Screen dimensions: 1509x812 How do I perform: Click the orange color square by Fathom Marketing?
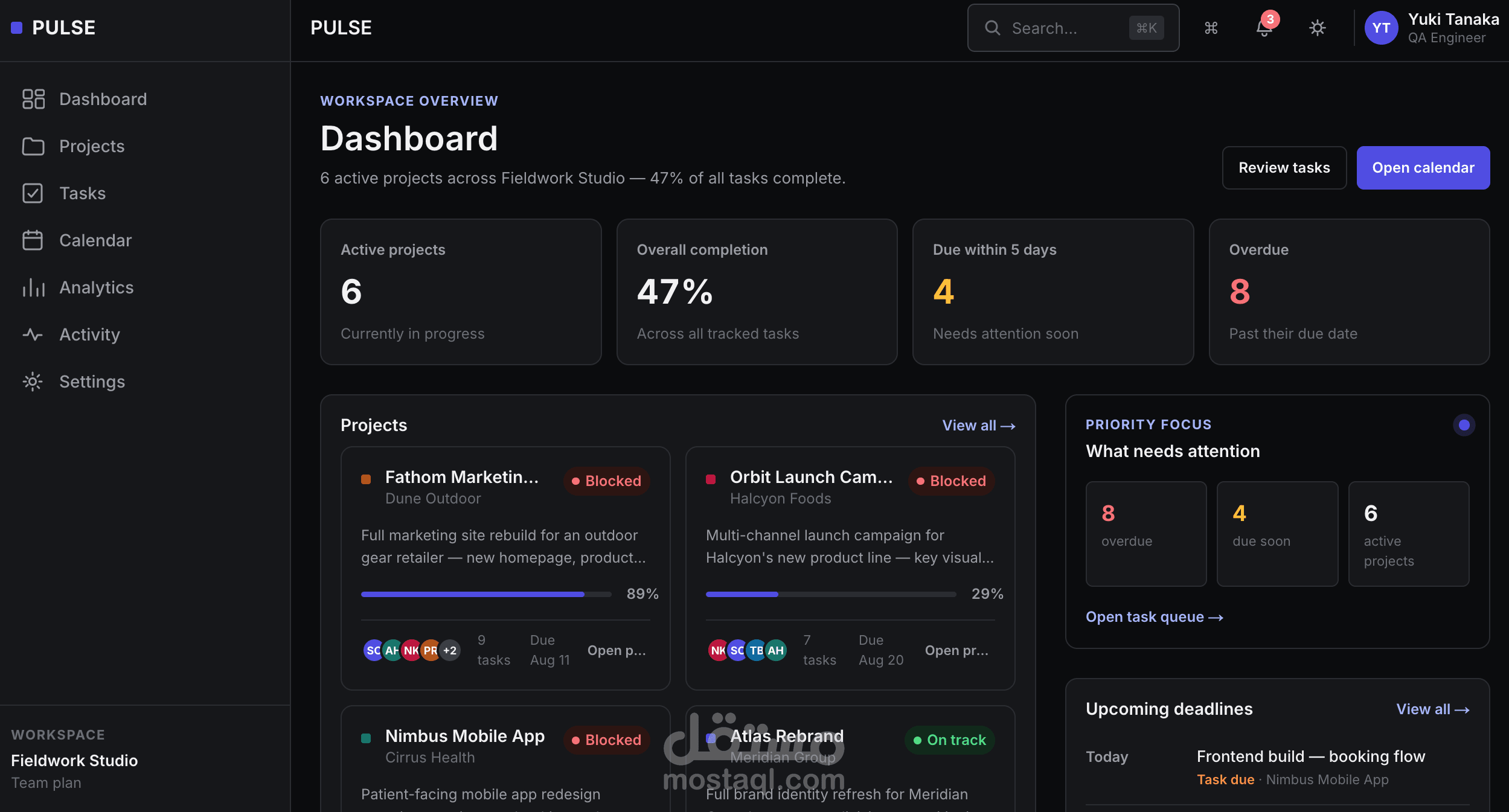coord(366,479)
